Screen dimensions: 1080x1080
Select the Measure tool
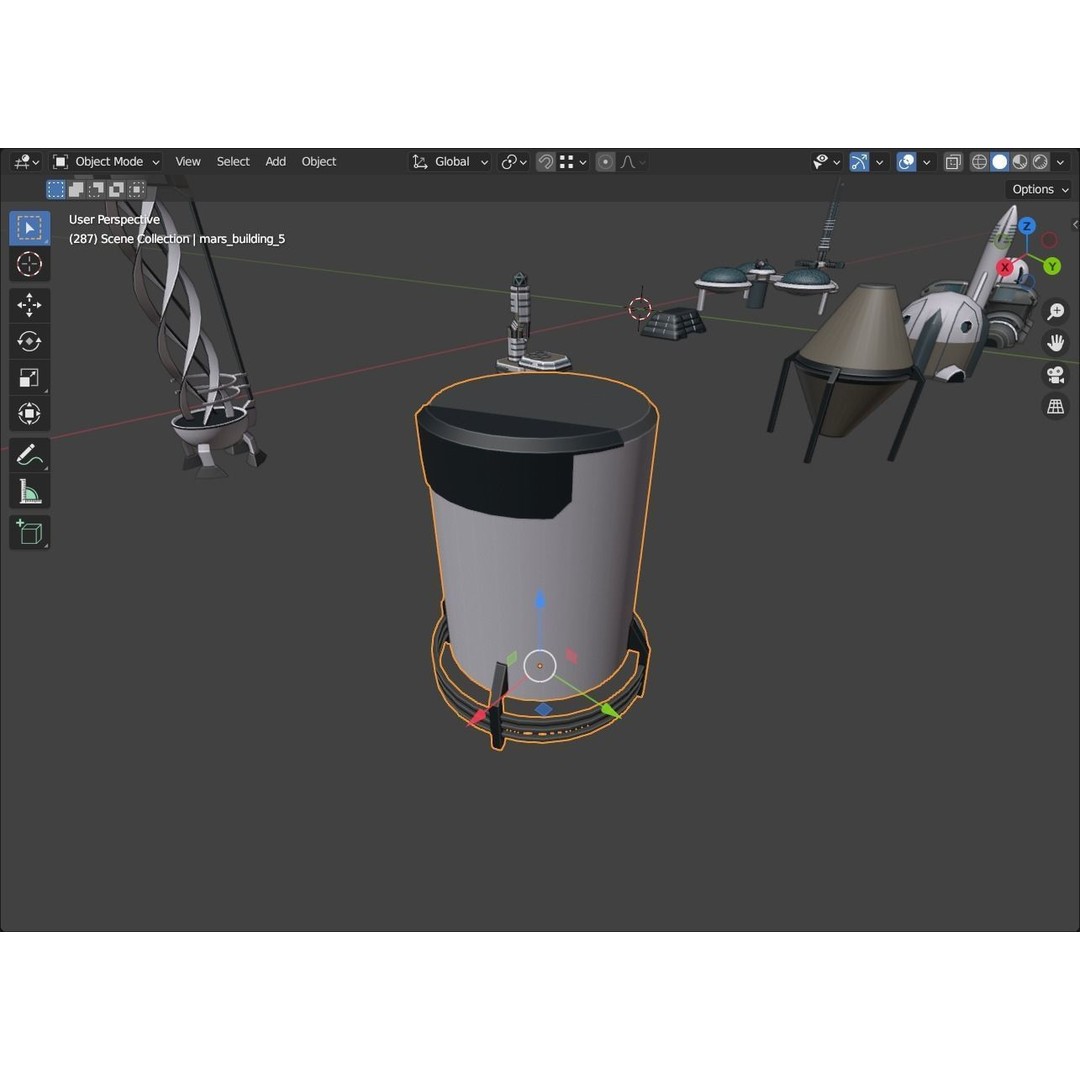tap(29, 490)
